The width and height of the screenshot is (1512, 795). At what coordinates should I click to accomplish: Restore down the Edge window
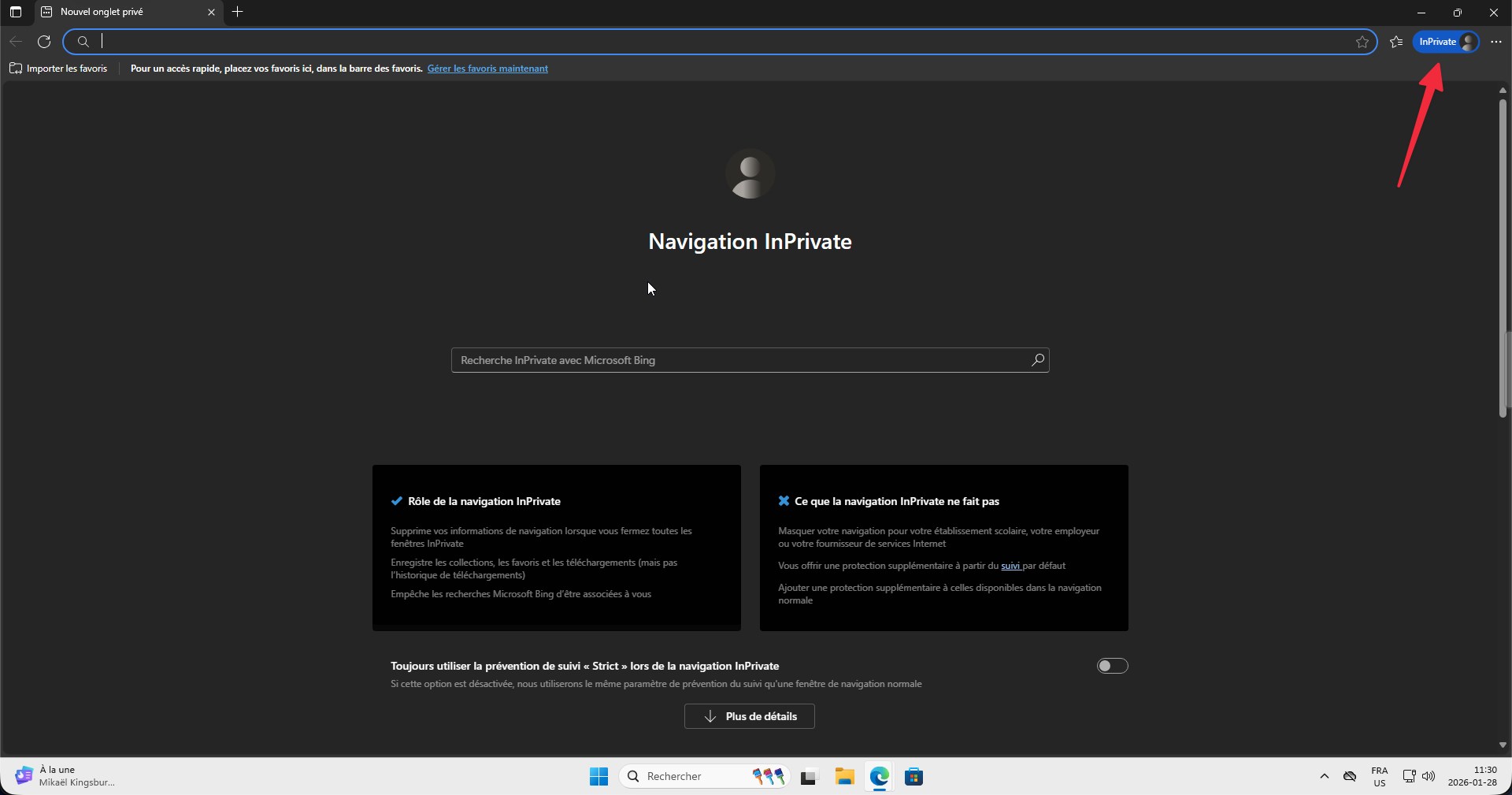pos(1458,12)
